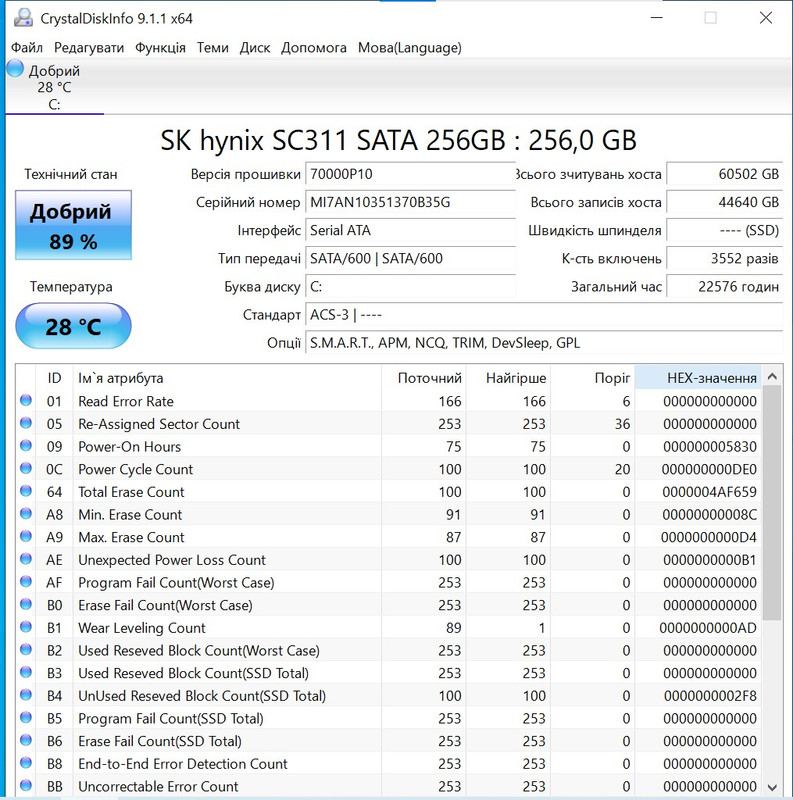Screen dimensions: 793x800
Task: Click total host writes value 44640 GB
Action: 725,203
